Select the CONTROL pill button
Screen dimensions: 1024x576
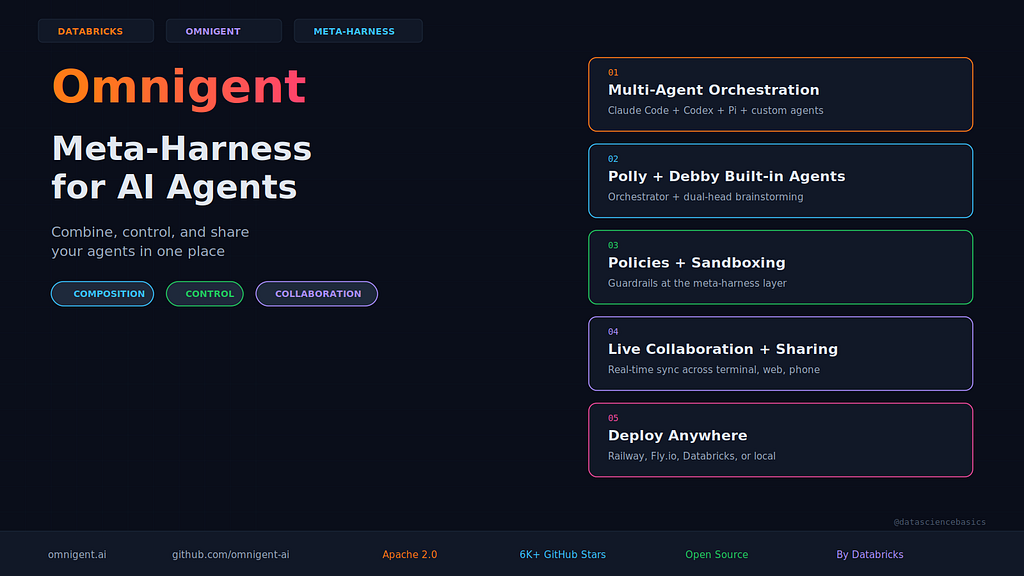pos(204,294)
